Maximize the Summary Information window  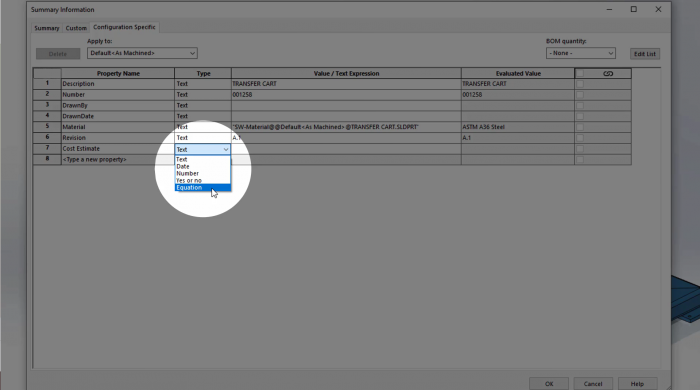click(633, 9)
